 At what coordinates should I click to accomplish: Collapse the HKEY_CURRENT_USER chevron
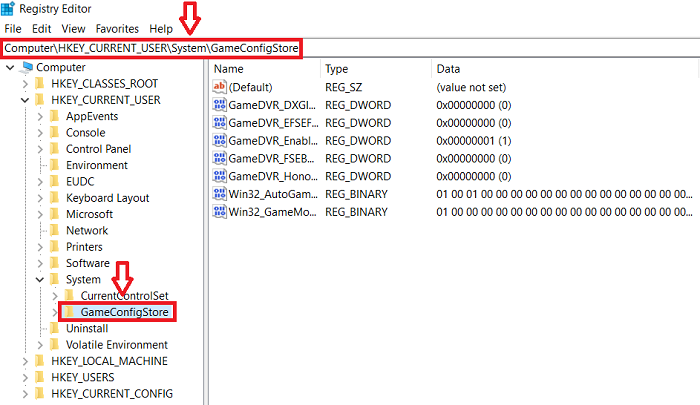[25, 100]
